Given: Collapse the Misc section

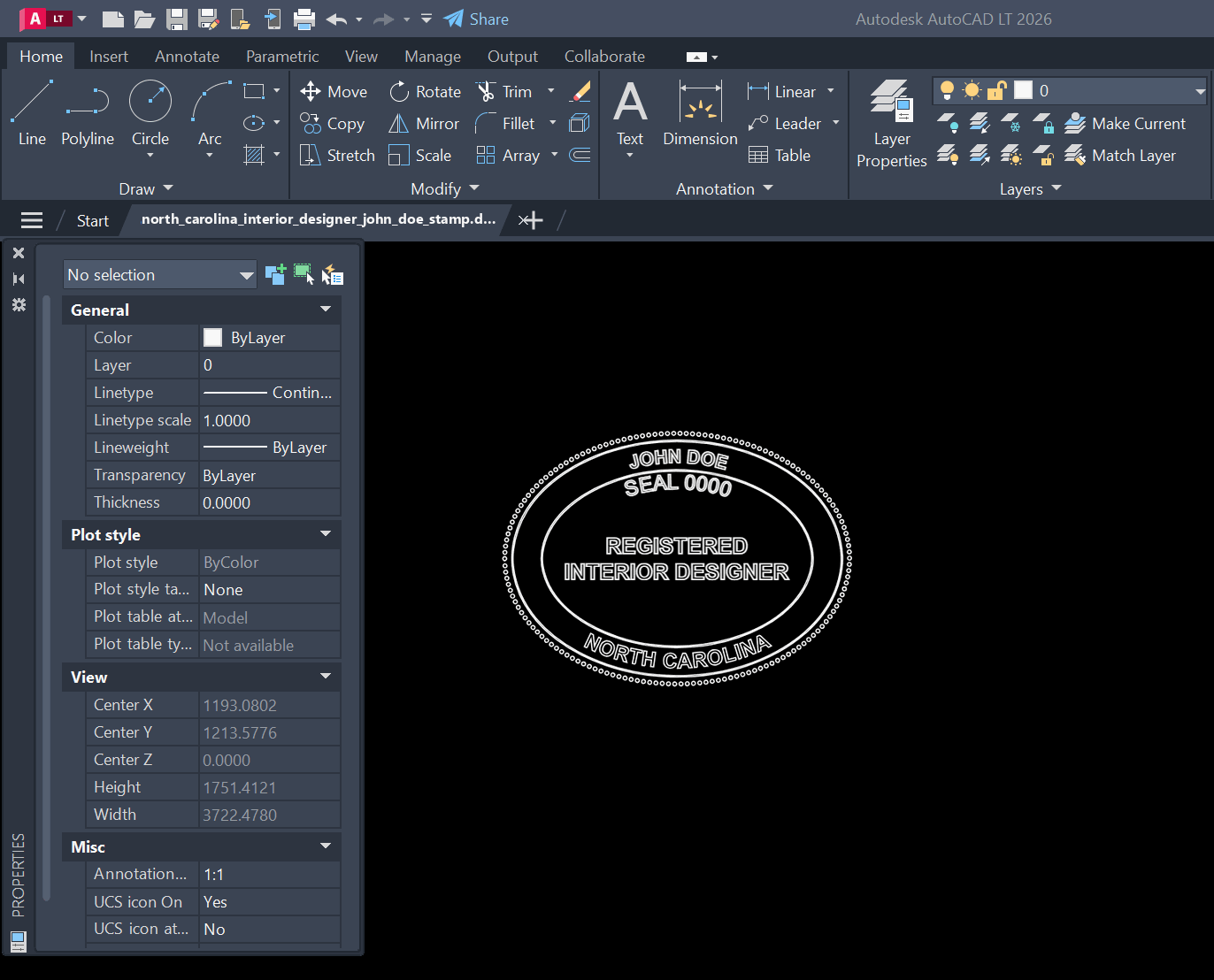Looking at the screenshot, I should click(x=326, y=846).
